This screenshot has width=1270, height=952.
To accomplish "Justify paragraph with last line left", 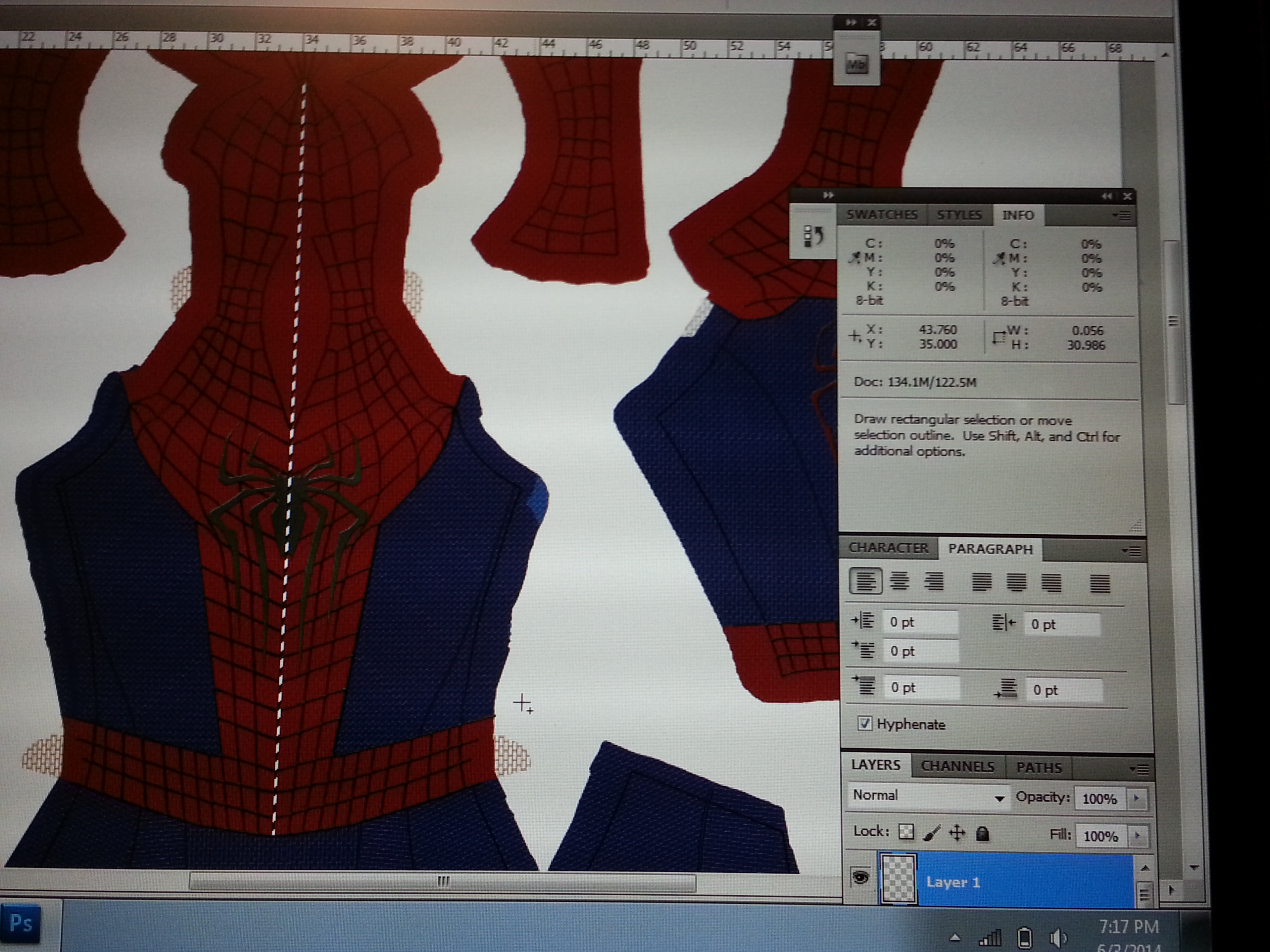I will pyautogui.click(x=981, y=583).
